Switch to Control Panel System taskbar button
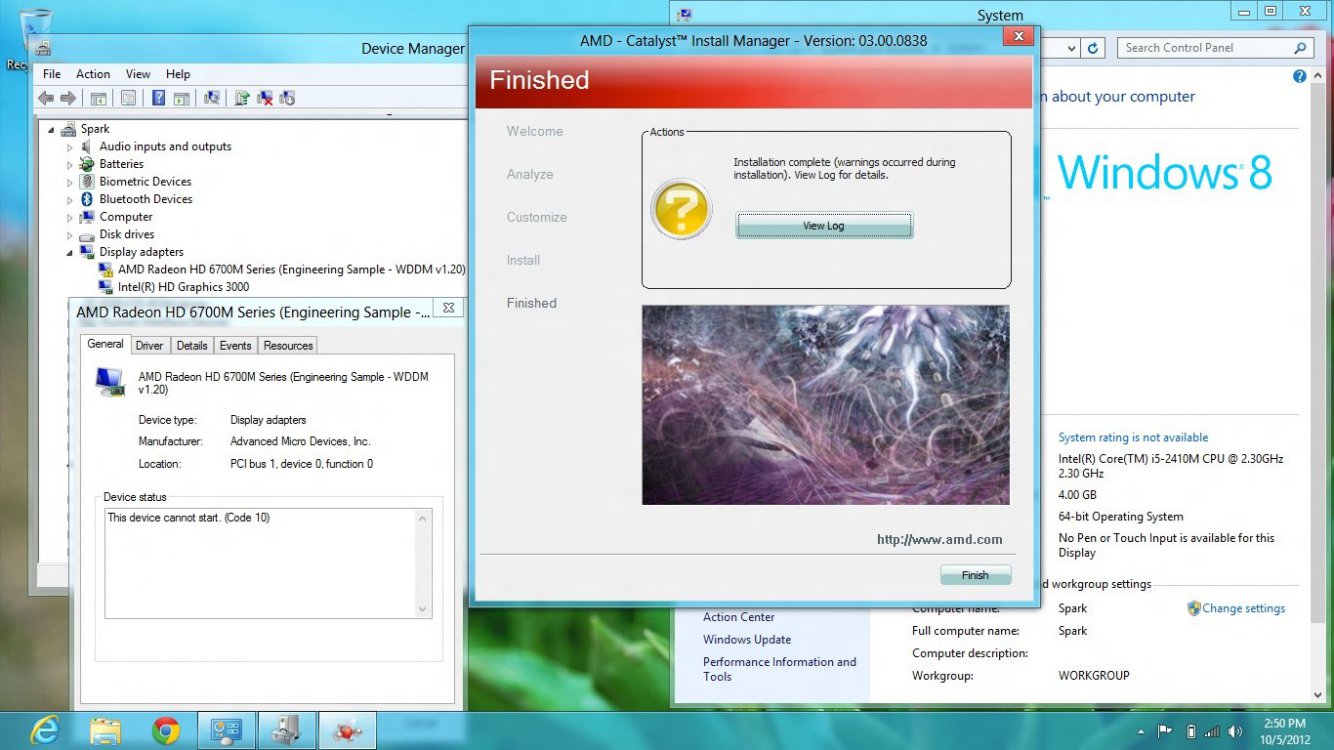Image resolution: width=1334 pixels, height=750 pixels. coord(226,731)
